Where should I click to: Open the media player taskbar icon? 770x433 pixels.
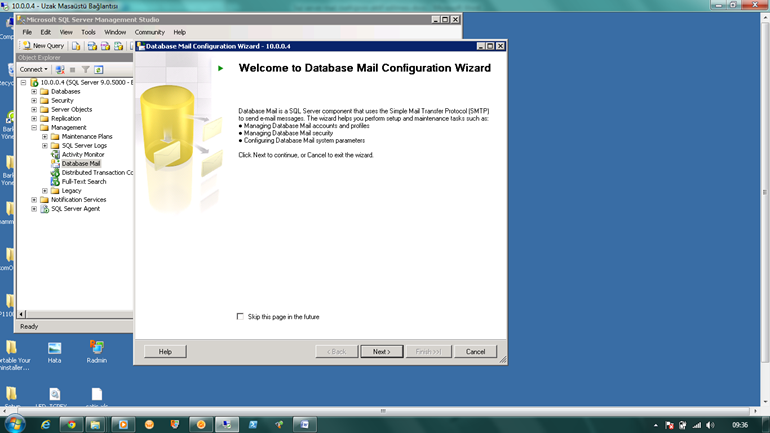point(123,425)
